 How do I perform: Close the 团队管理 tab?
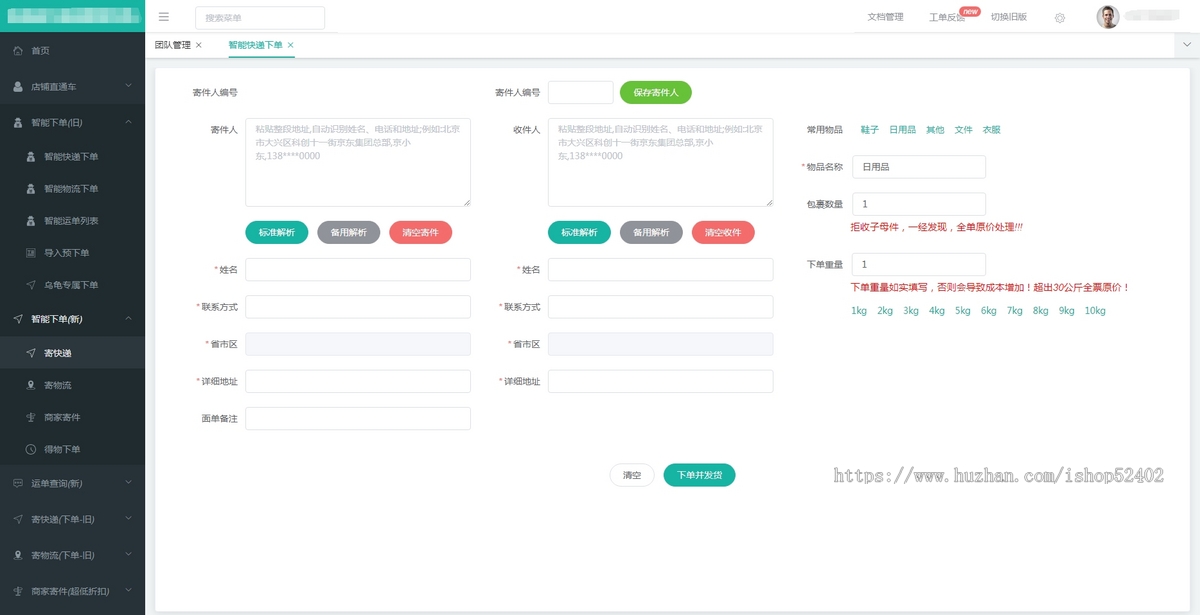pos(199,45)
